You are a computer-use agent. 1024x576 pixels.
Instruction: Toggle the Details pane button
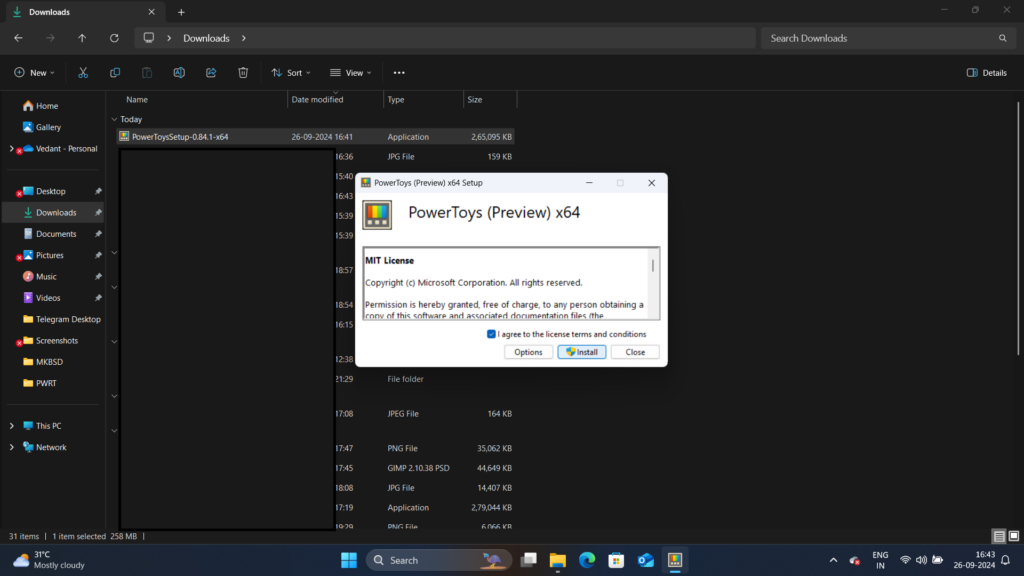pyautogui.click(x=987, y=72)
